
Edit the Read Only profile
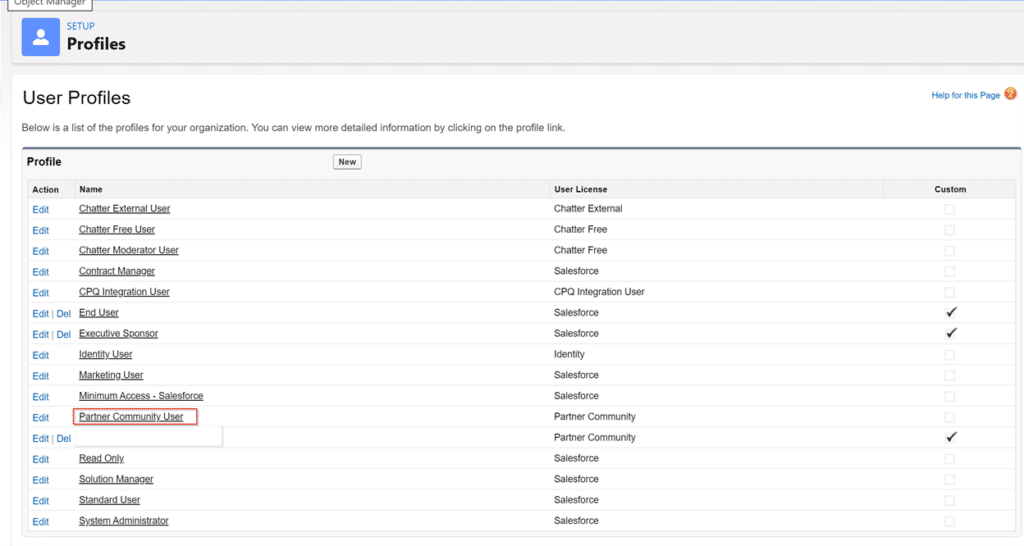point(40,459)
